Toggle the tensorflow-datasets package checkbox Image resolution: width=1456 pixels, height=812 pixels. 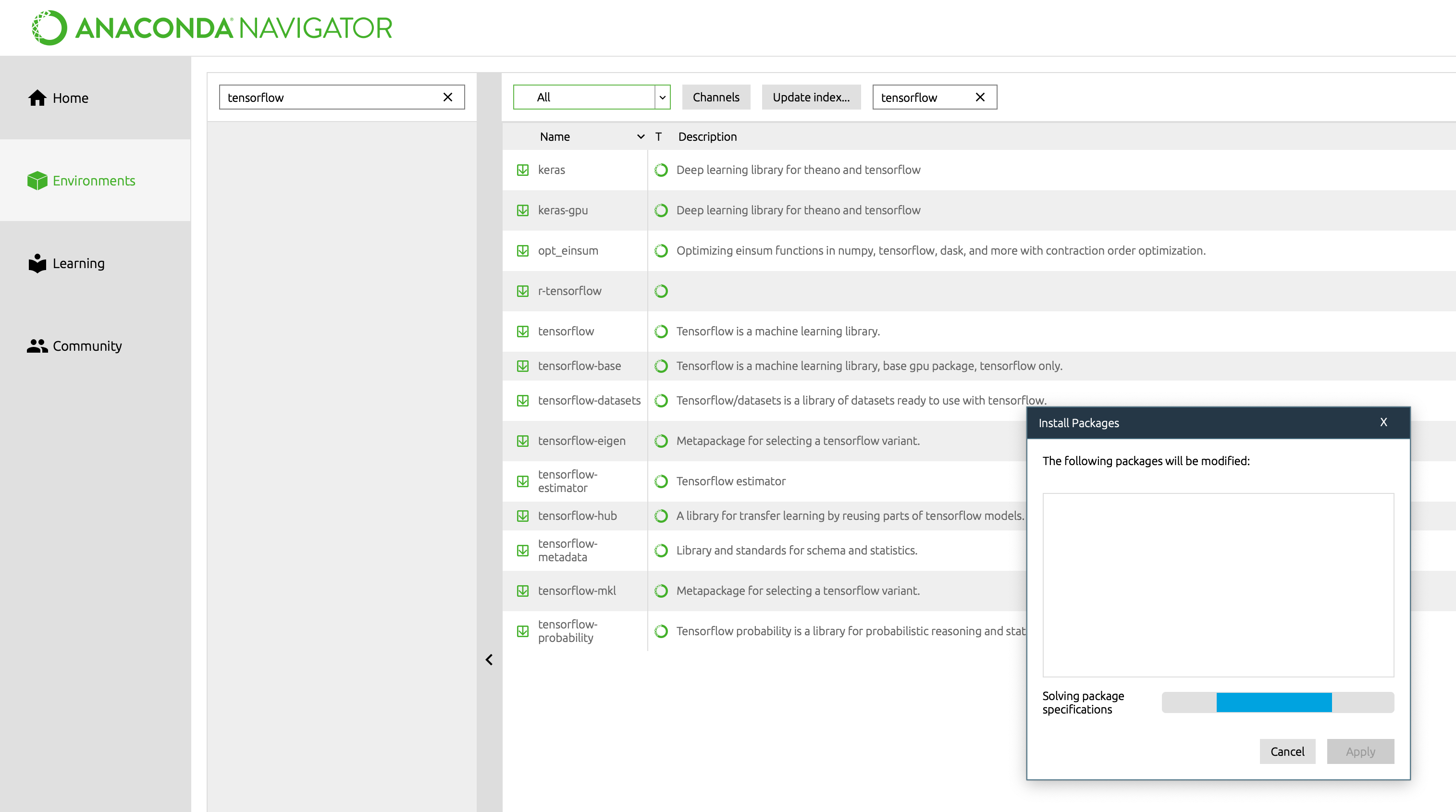point(523,401)
